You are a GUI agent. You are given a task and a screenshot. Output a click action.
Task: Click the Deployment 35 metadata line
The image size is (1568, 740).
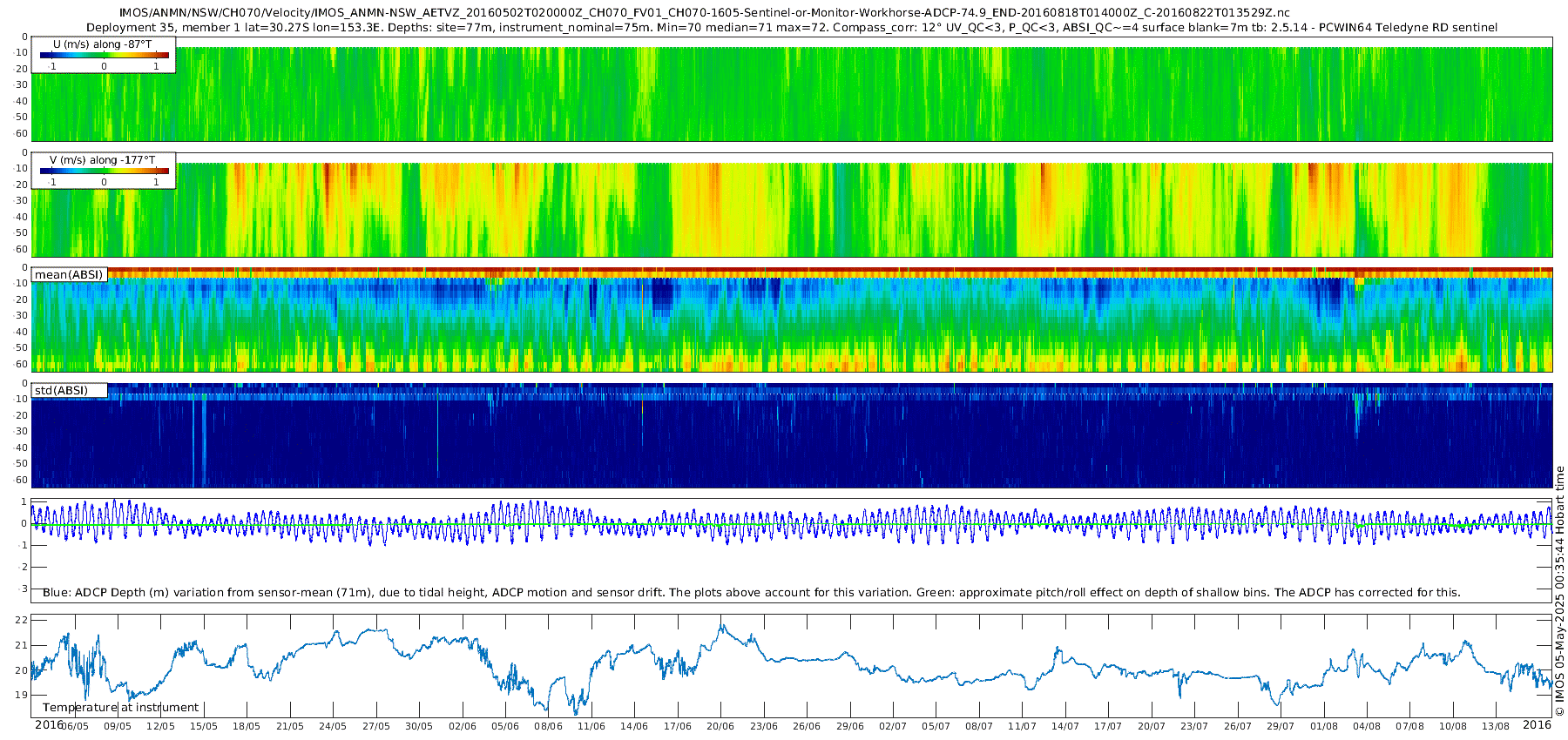[792, 27]
